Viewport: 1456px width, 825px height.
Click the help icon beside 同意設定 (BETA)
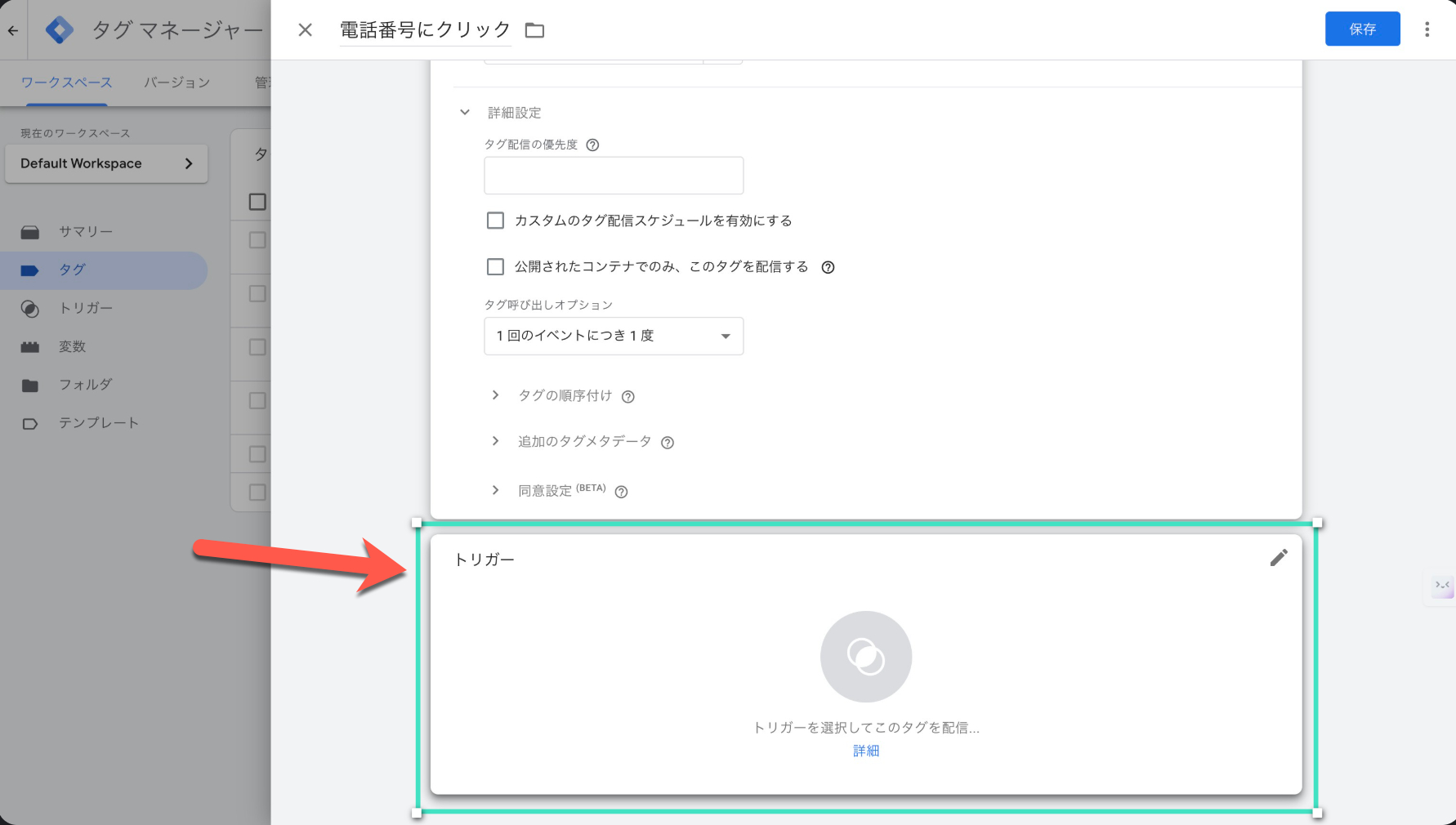pos(621,492)
